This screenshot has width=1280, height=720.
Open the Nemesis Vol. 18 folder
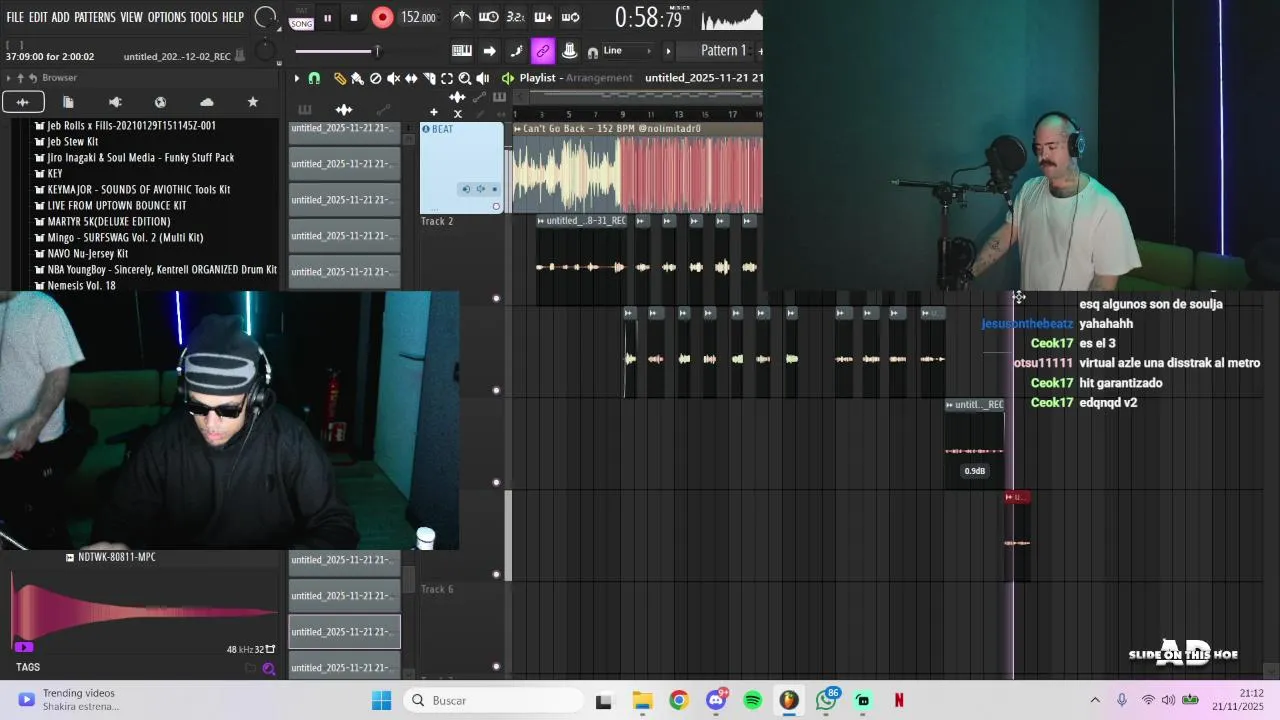click(x=75, y=286)
